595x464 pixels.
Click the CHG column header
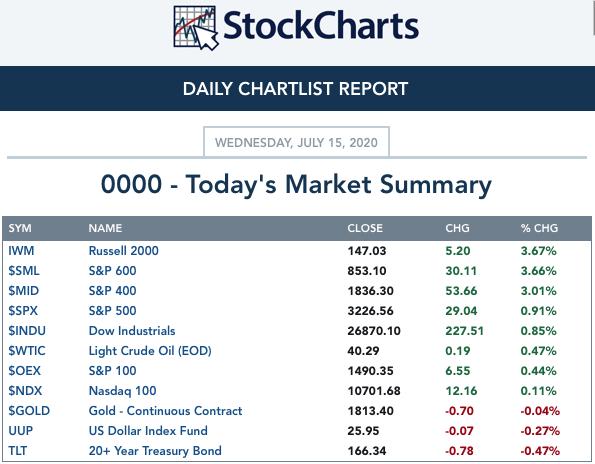(x=458, y=228)
